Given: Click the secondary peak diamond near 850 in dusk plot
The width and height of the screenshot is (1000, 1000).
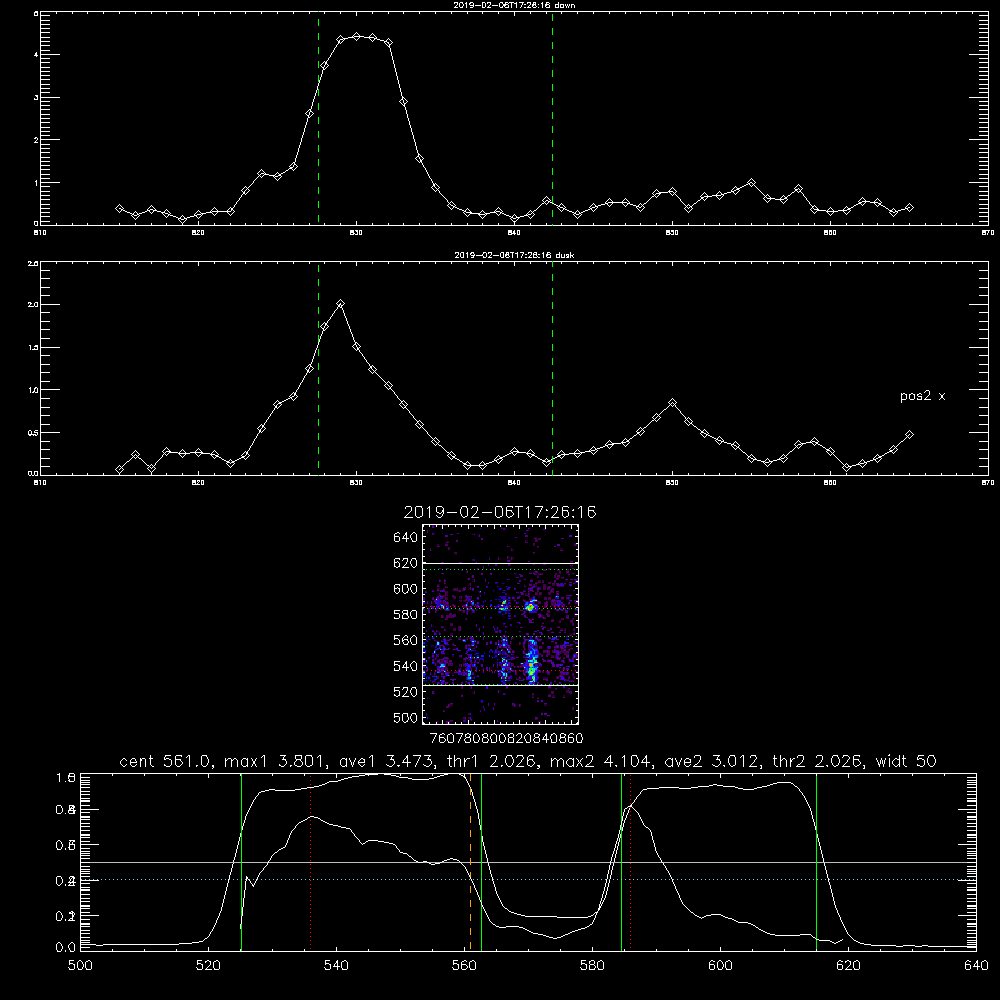Looking at the screenshot, I should tap(672, 403).
